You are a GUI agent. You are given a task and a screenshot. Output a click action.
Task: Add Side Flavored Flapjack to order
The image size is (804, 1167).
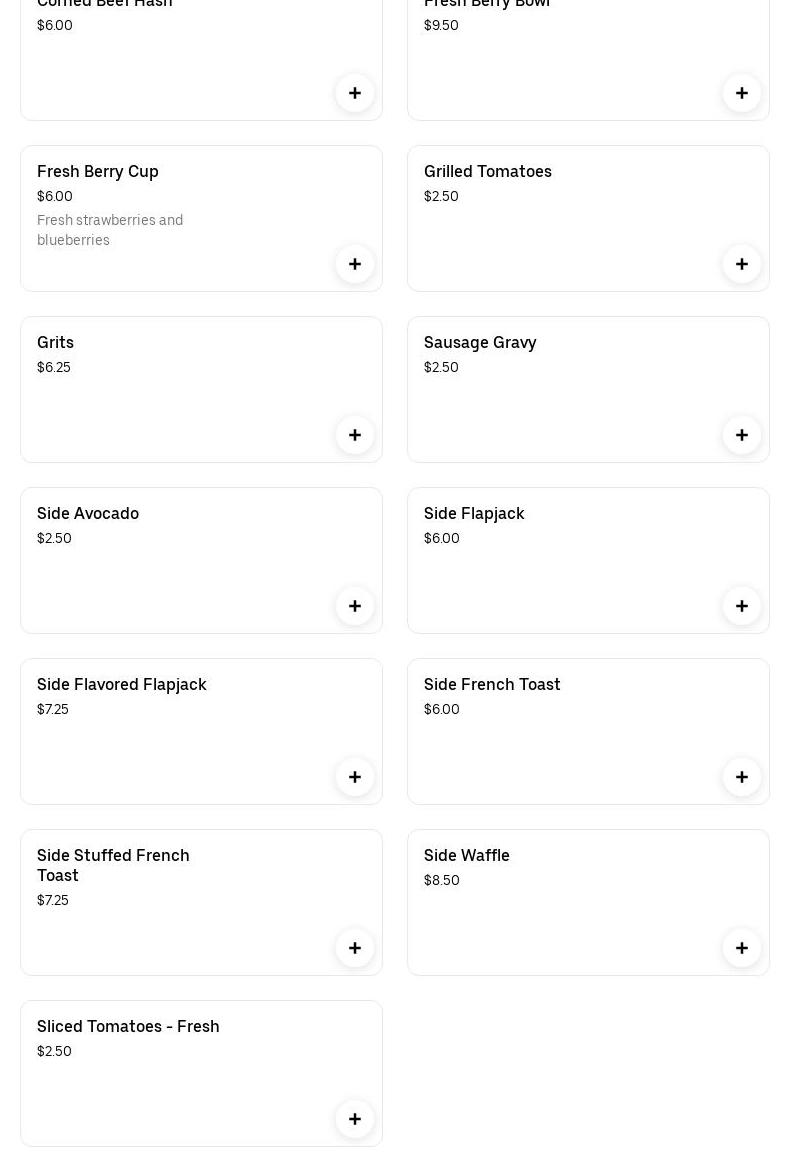[355, 777]
